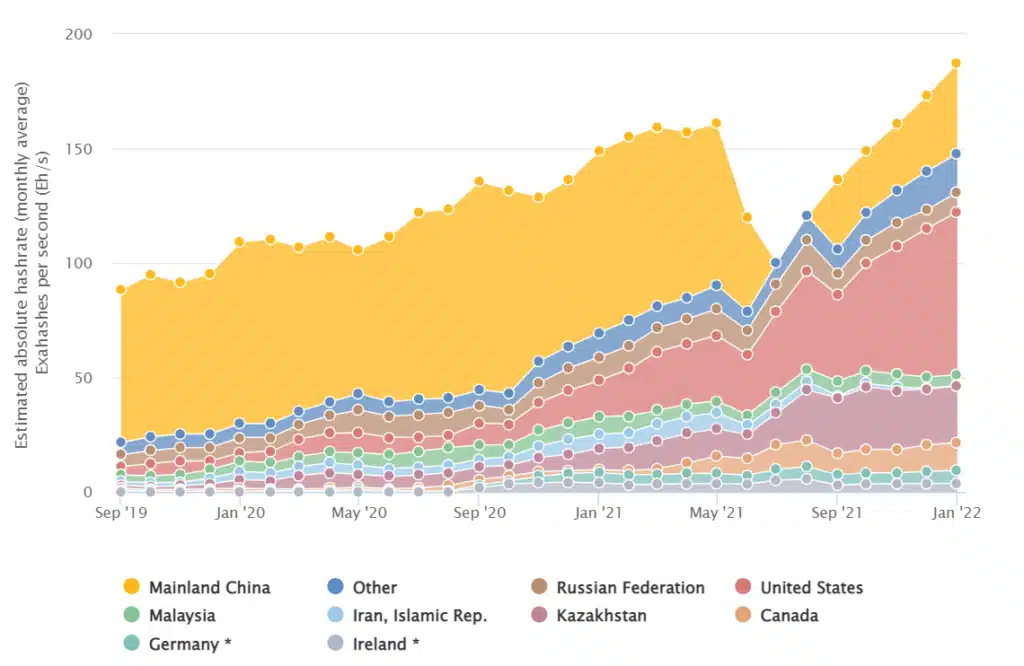Image resolution: width=1024 pixels, height=666 pixels.
Task: Select the Jan '22 Mainland China data point
Action: click(956, 63)
